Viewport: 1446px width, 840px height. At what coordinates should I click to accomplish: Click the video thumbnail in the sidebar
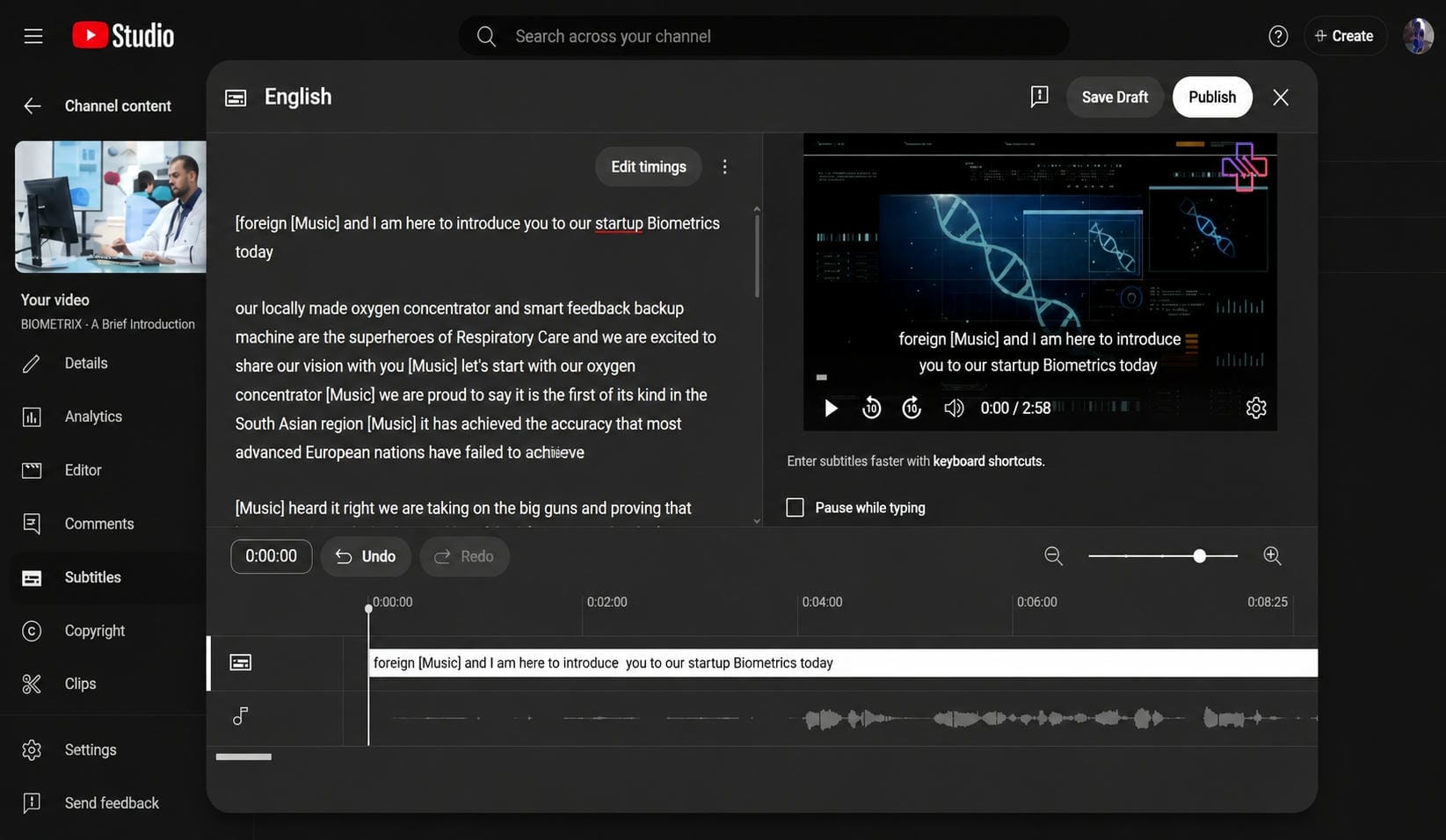pyautogui.click(x=111, y=206)
